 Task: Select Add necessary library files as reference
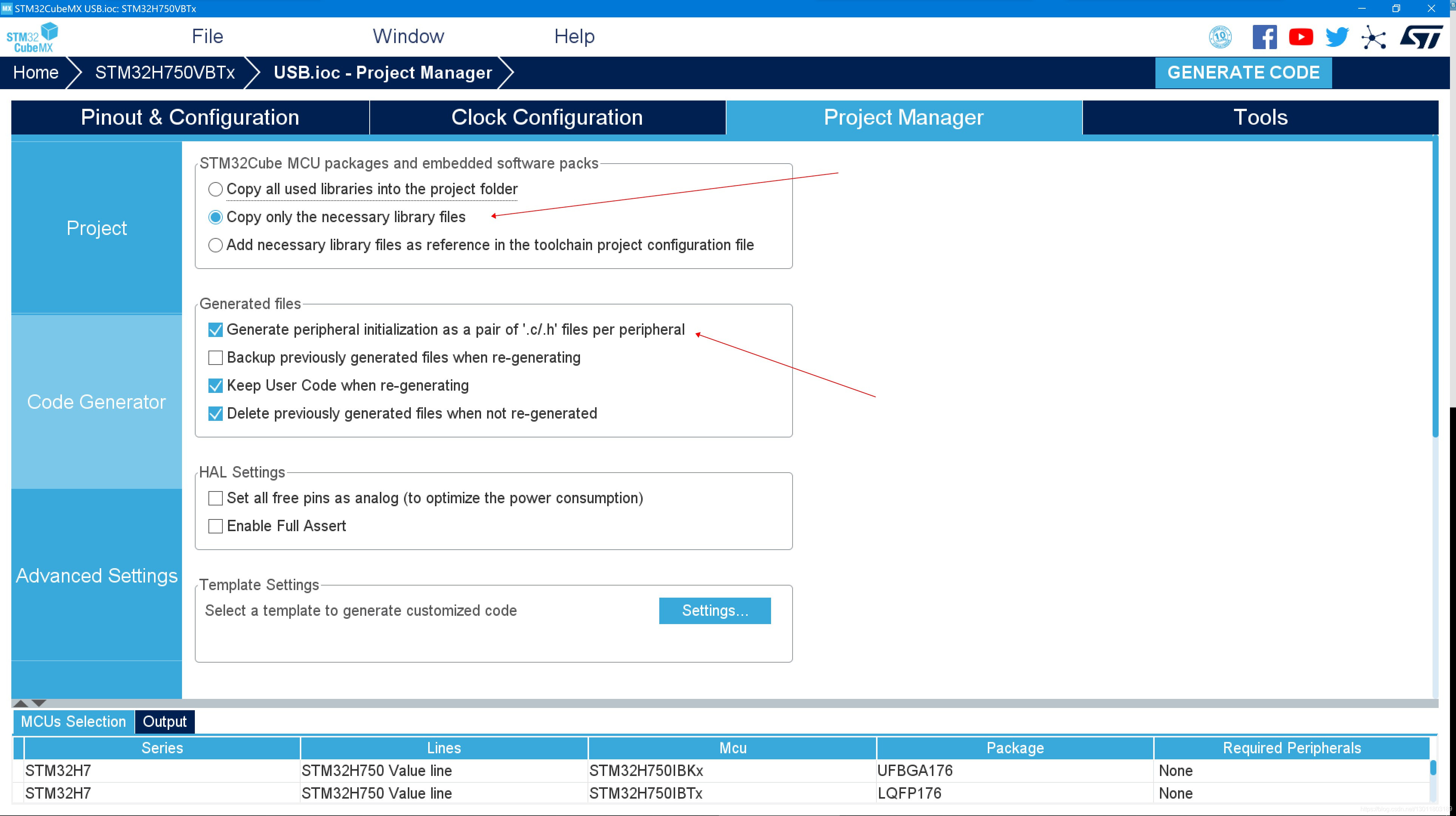[215, 246]
